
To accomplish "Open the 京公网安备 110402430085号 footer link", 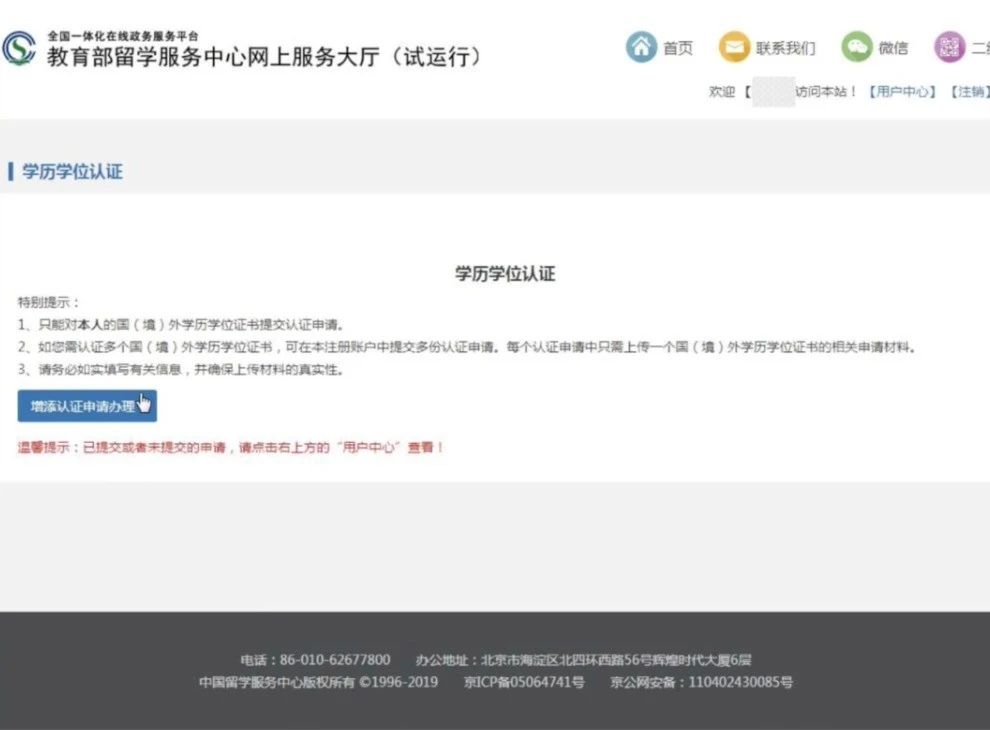I will pos(701,682).
